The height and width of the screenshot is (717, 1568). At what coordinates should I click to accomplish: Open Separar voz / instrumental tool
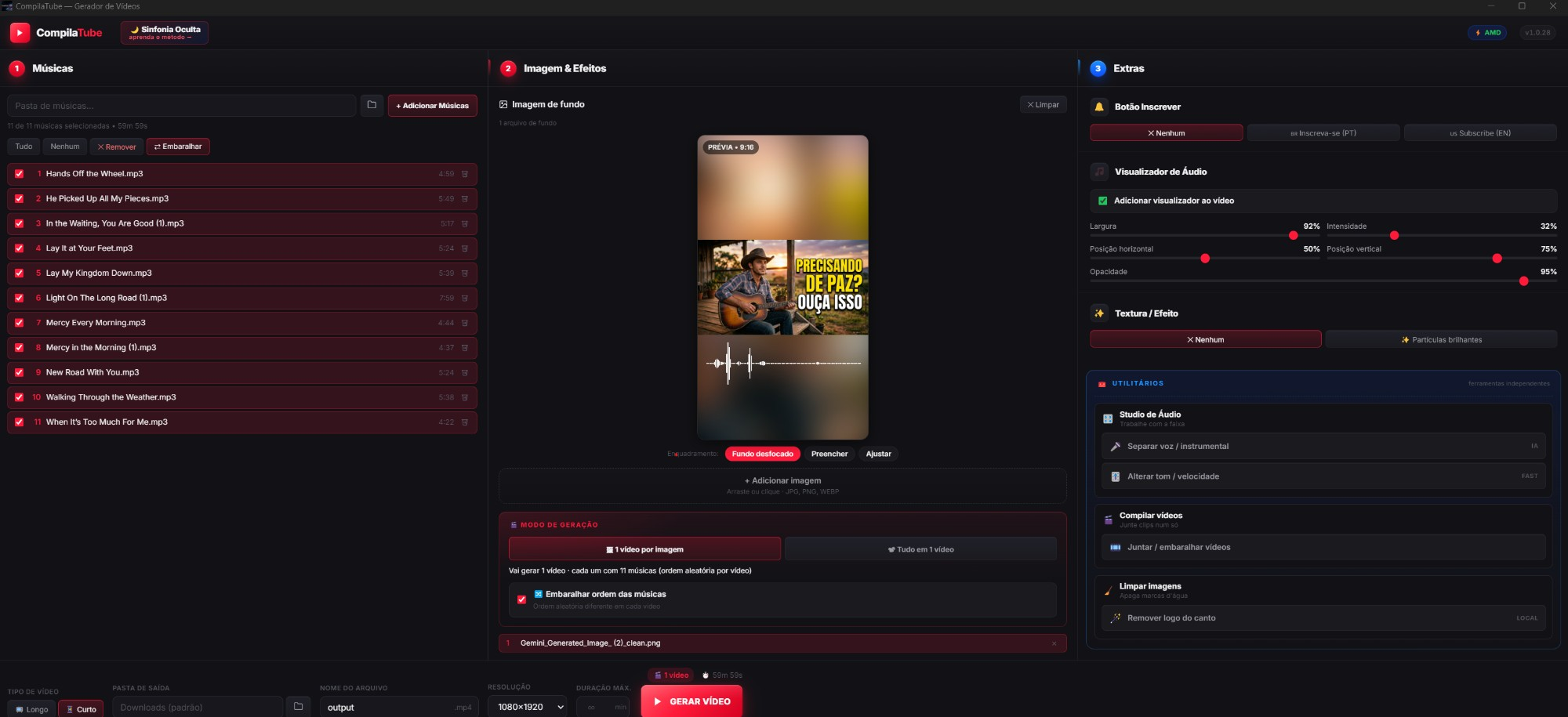click(x=1323, y=447)
